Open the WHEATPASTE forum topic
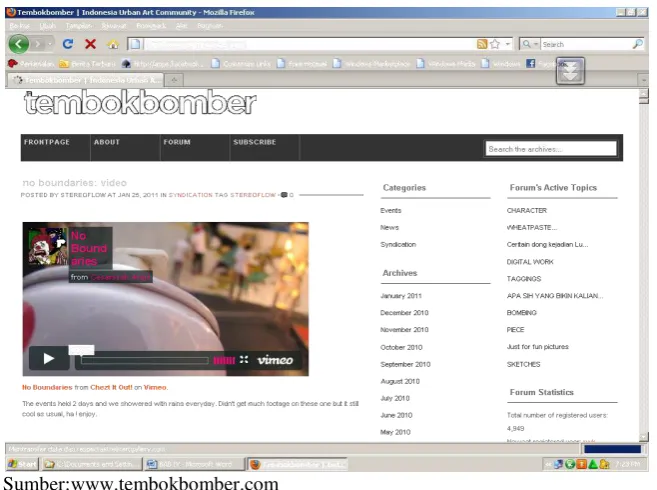Viewport: 657px width, 490px height. [x=532, y=227]
